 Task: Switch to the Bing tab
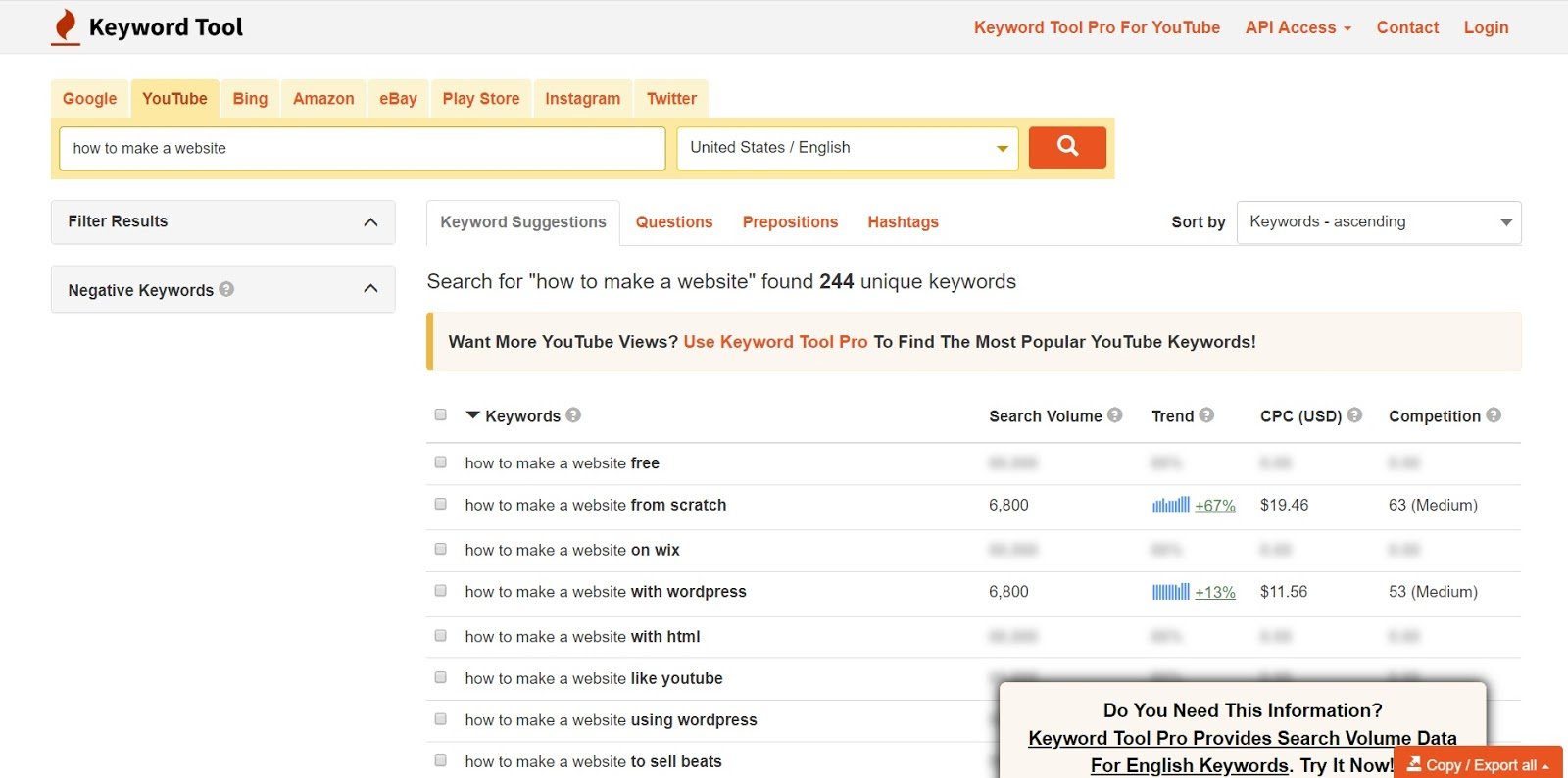coord(250,98)
